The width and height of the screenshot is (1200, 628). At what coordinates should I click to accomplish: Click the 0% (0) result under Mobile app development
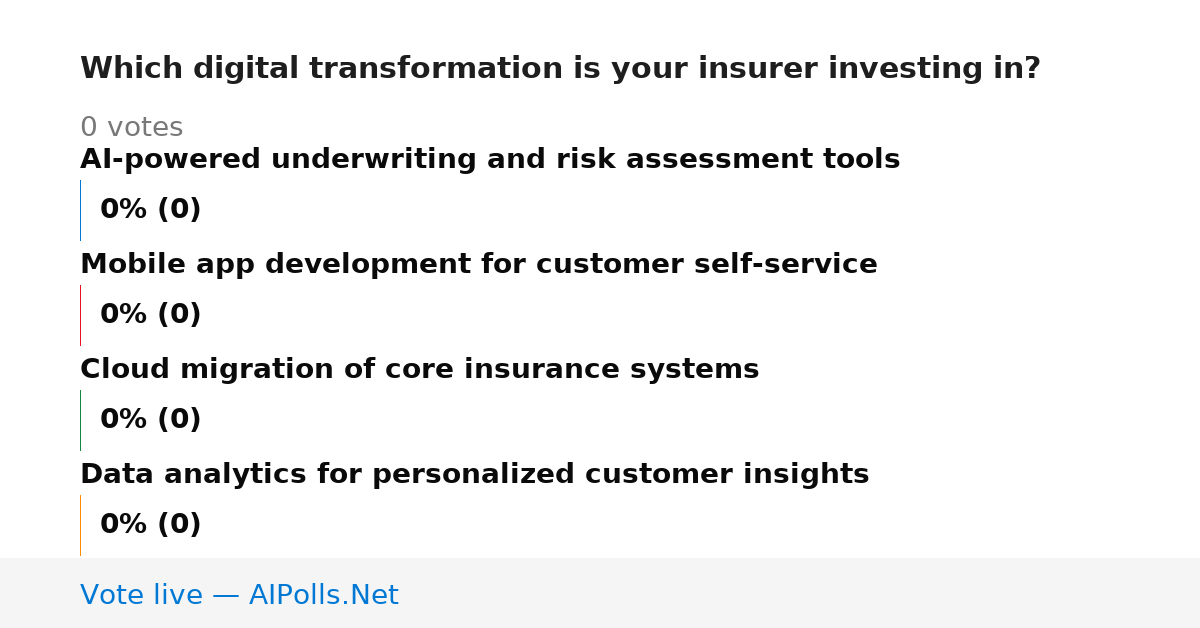(151, 315)
